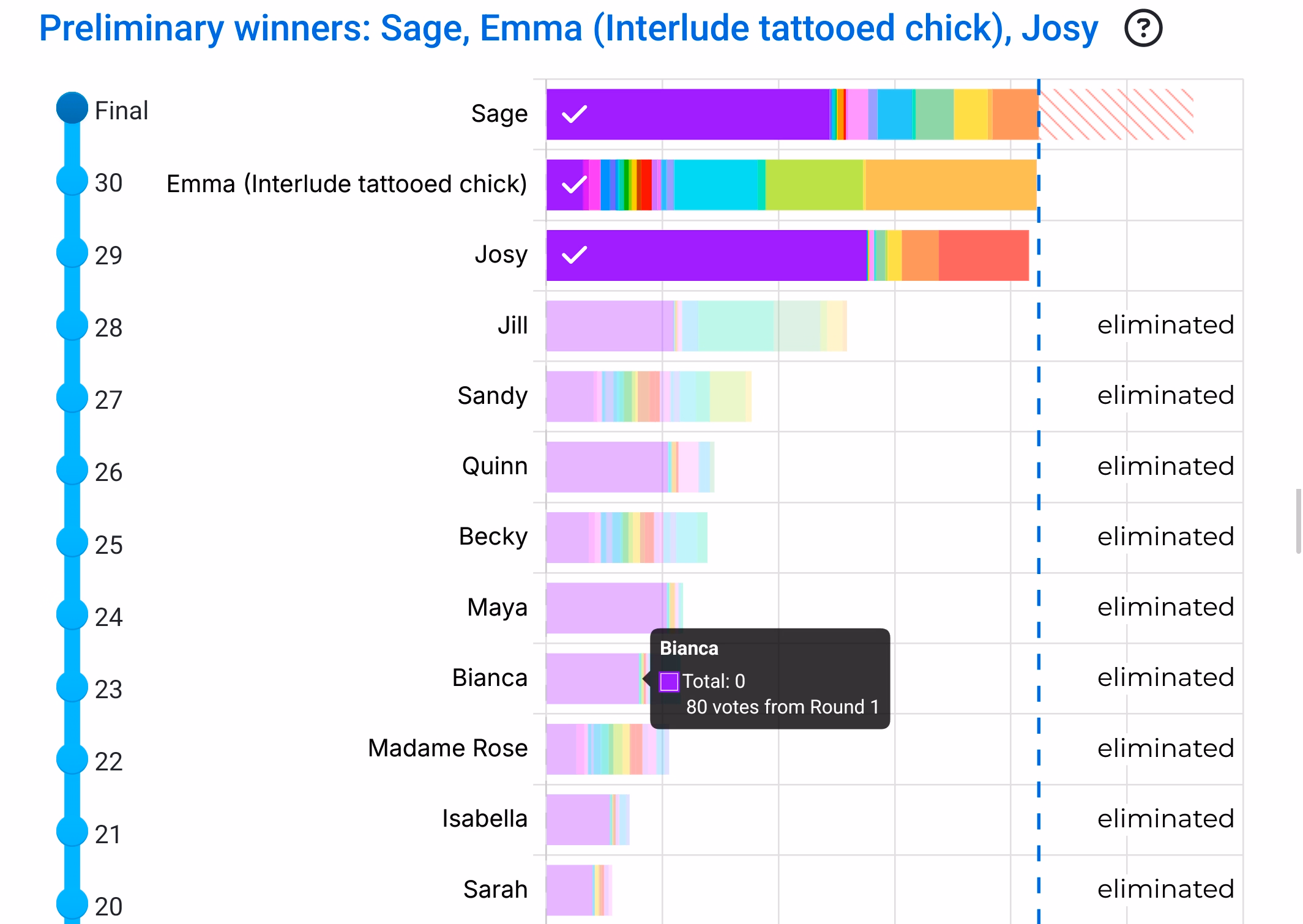Select round 22 on the timeline
The image size is (1303, 924).
[72, 759]
